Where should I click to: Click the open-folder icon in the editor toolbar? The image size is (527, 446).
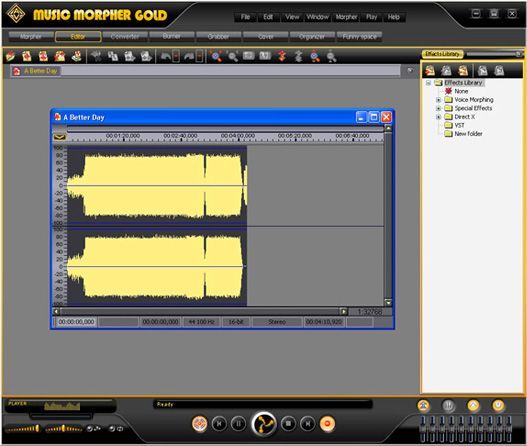tap(11, 56)
